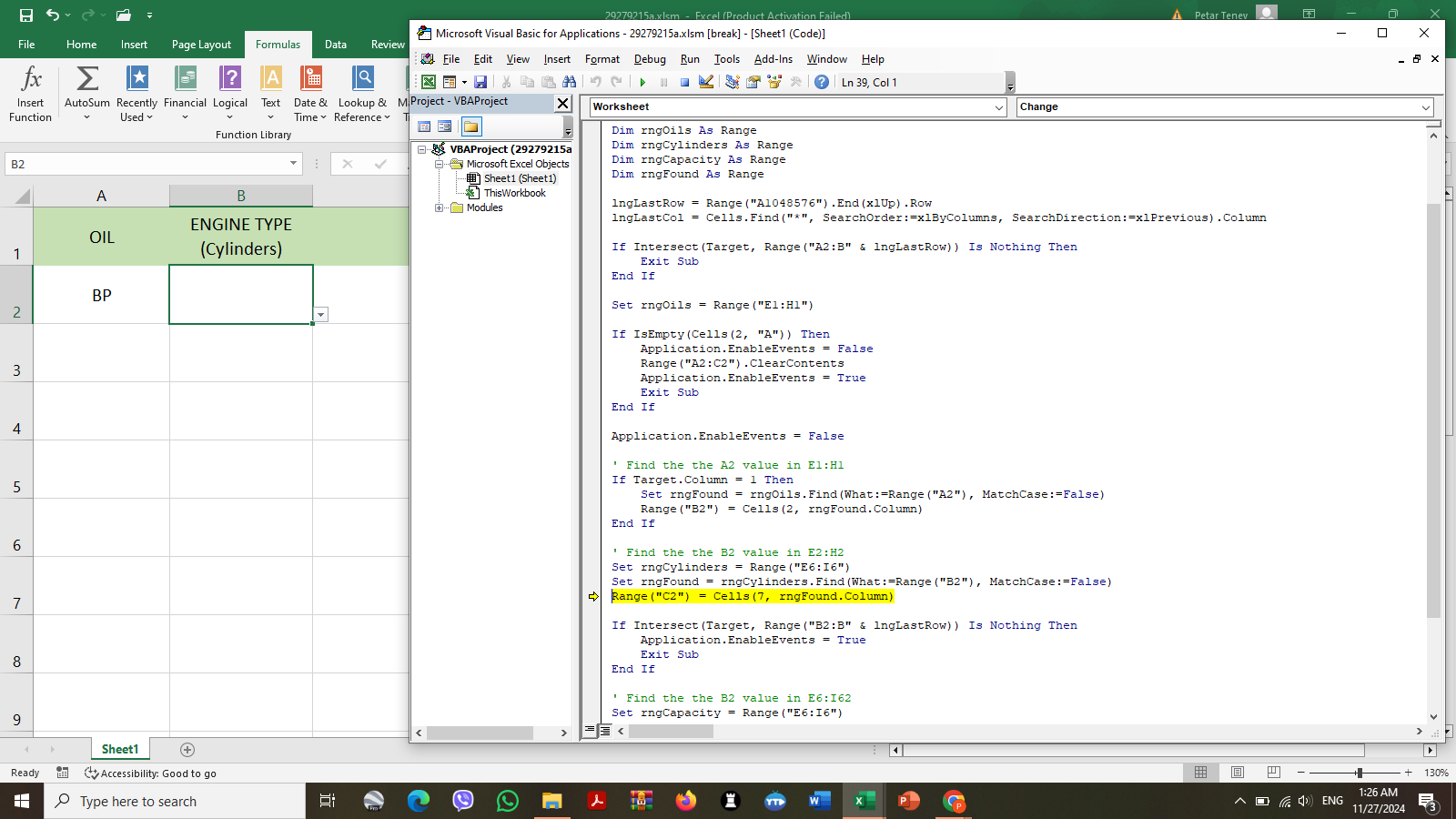Open the Tools menu in VBA editor
This screenshot has height=819, width=1456.
pos(727,59)
